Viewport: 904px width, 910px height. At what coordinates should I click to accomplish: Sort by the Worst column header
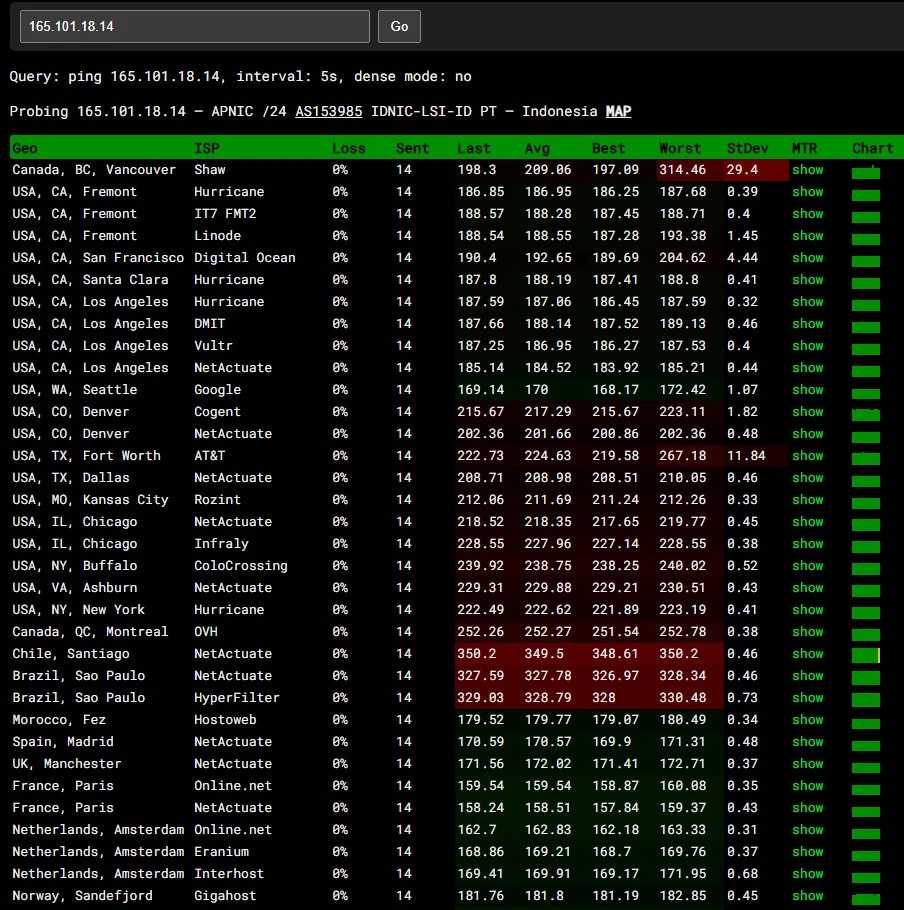[x=680, y=148]
